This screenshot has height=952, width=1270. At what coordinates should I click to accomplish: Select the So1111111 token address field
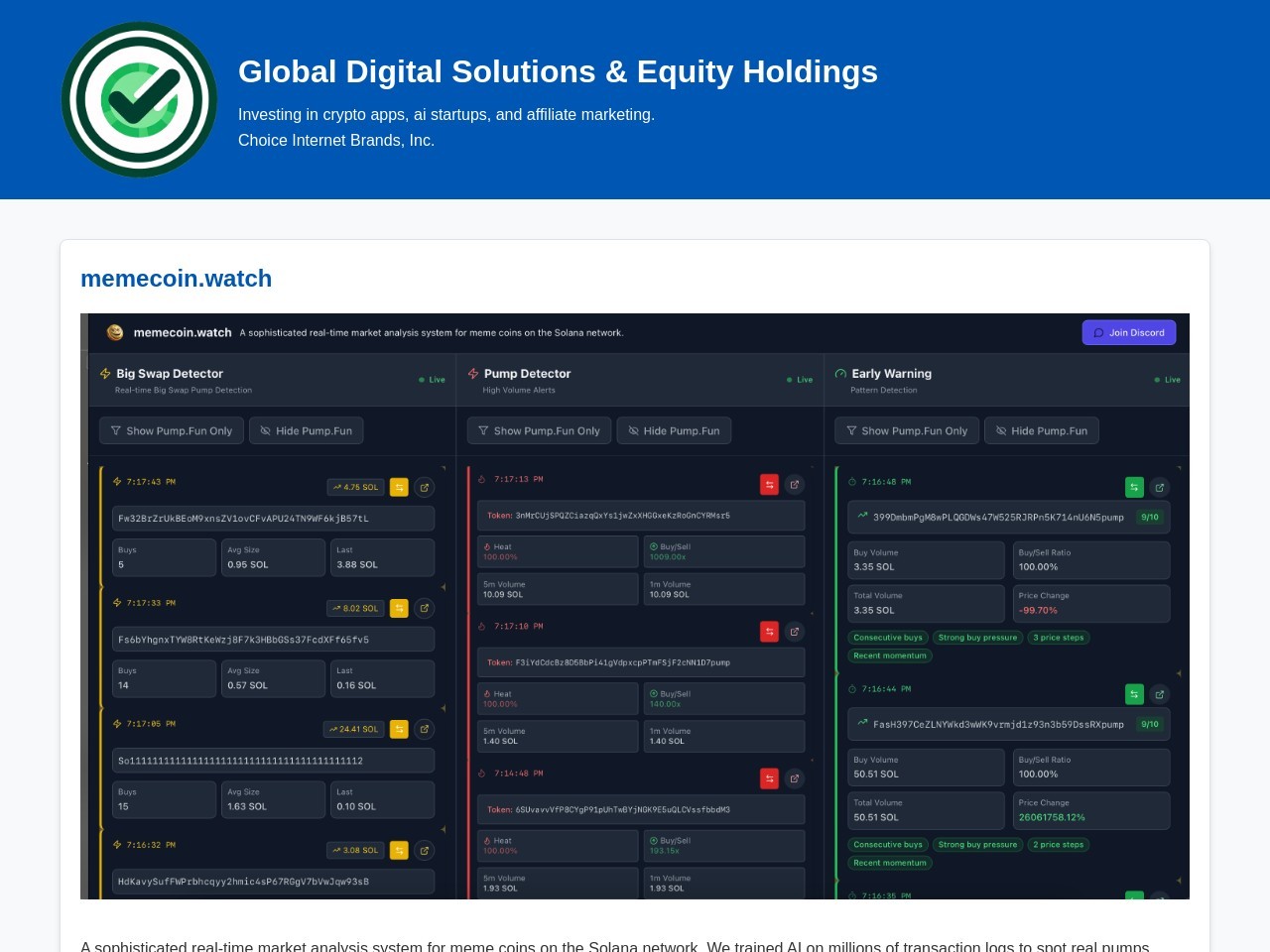[x=273, y=761]
